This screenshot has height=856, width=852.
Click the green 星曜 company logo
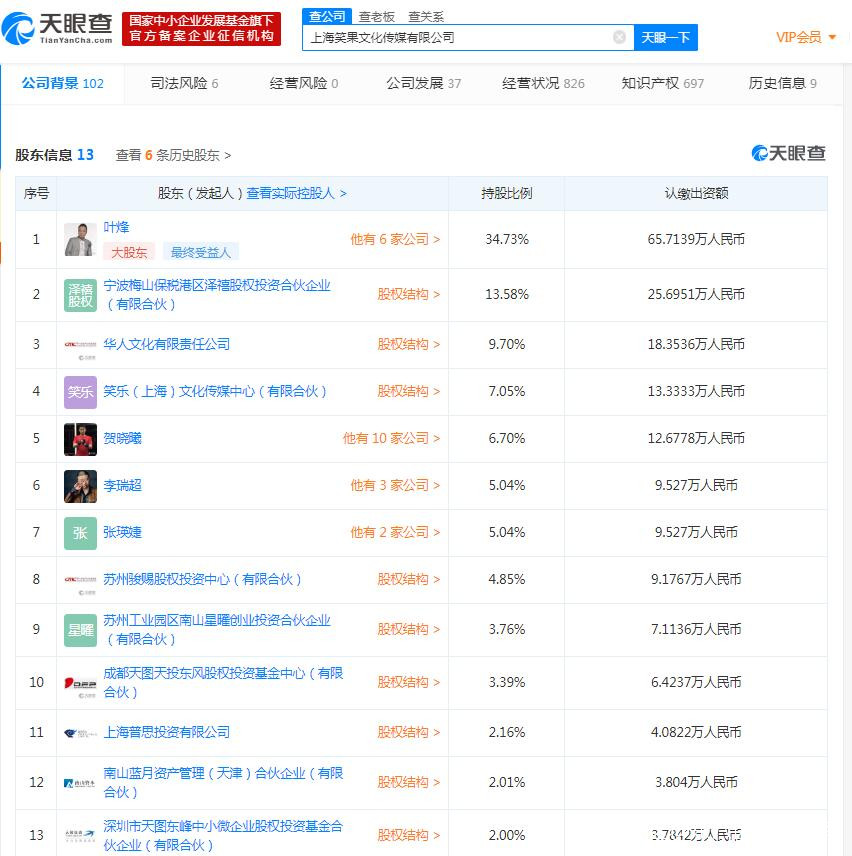click(x=80, y=630)
